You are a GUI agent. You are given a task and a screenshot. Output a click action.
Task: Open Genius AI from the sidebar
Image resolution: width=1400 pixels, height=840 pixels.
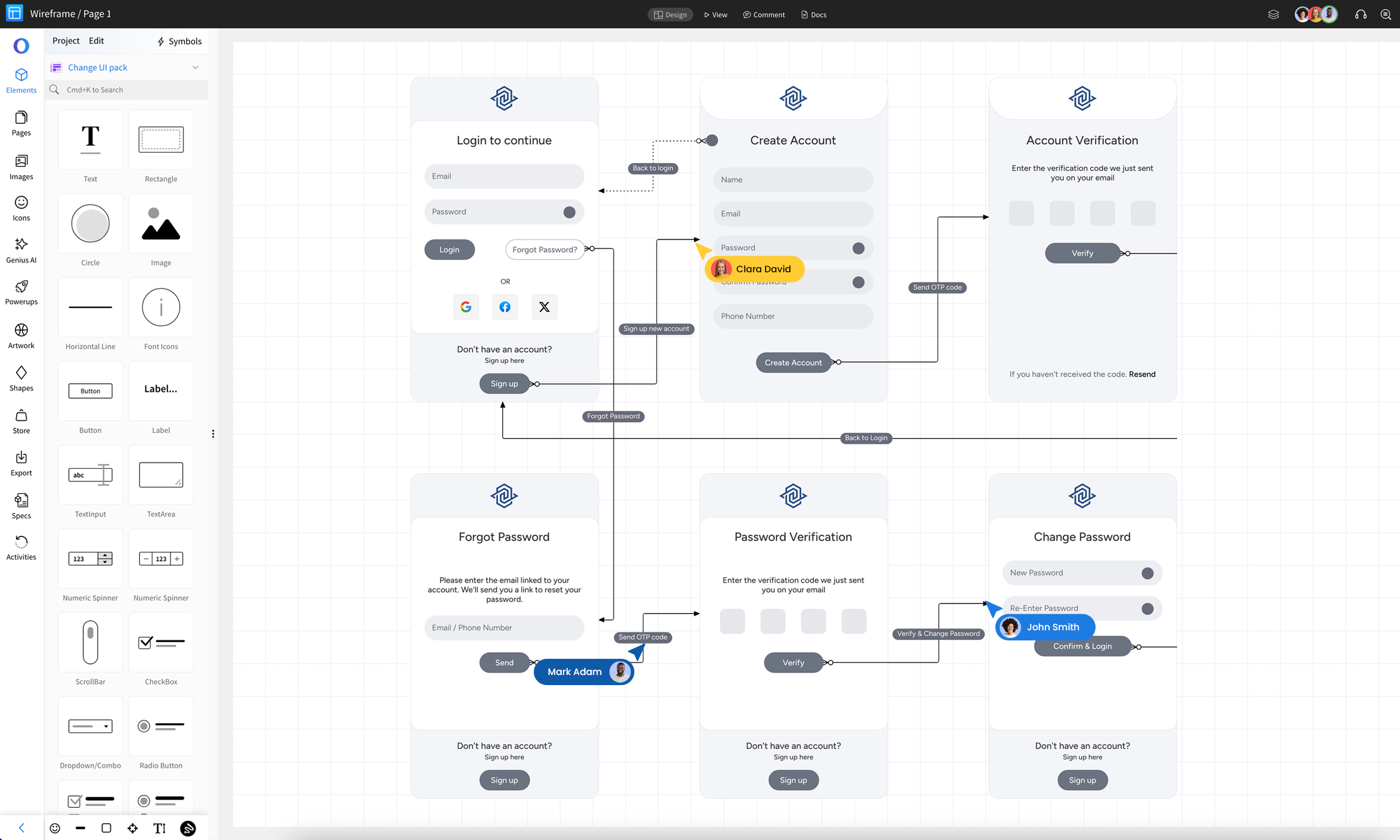coord(21,250)
